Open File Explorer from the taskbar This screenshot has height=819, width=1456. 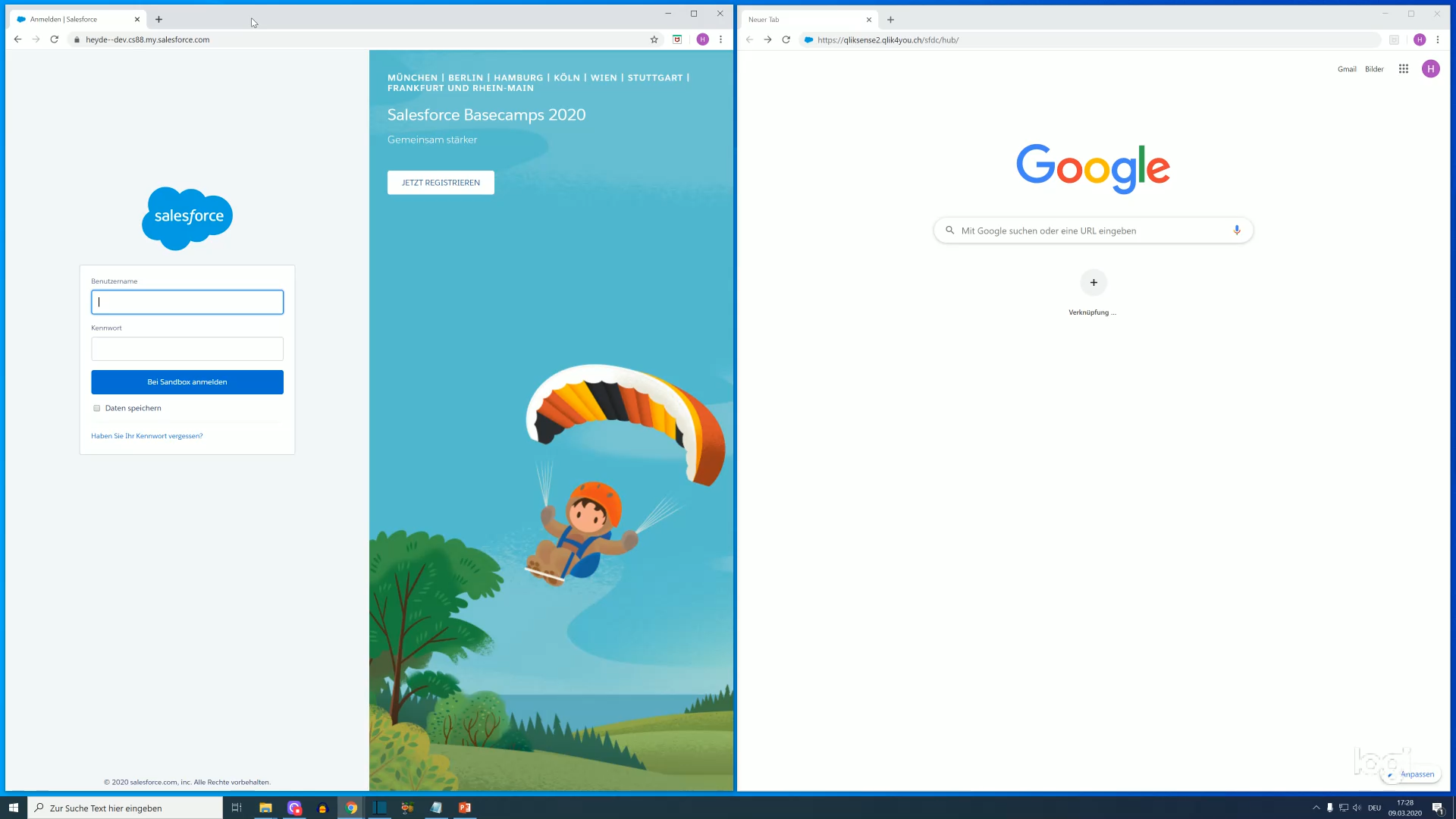(265, 808)
